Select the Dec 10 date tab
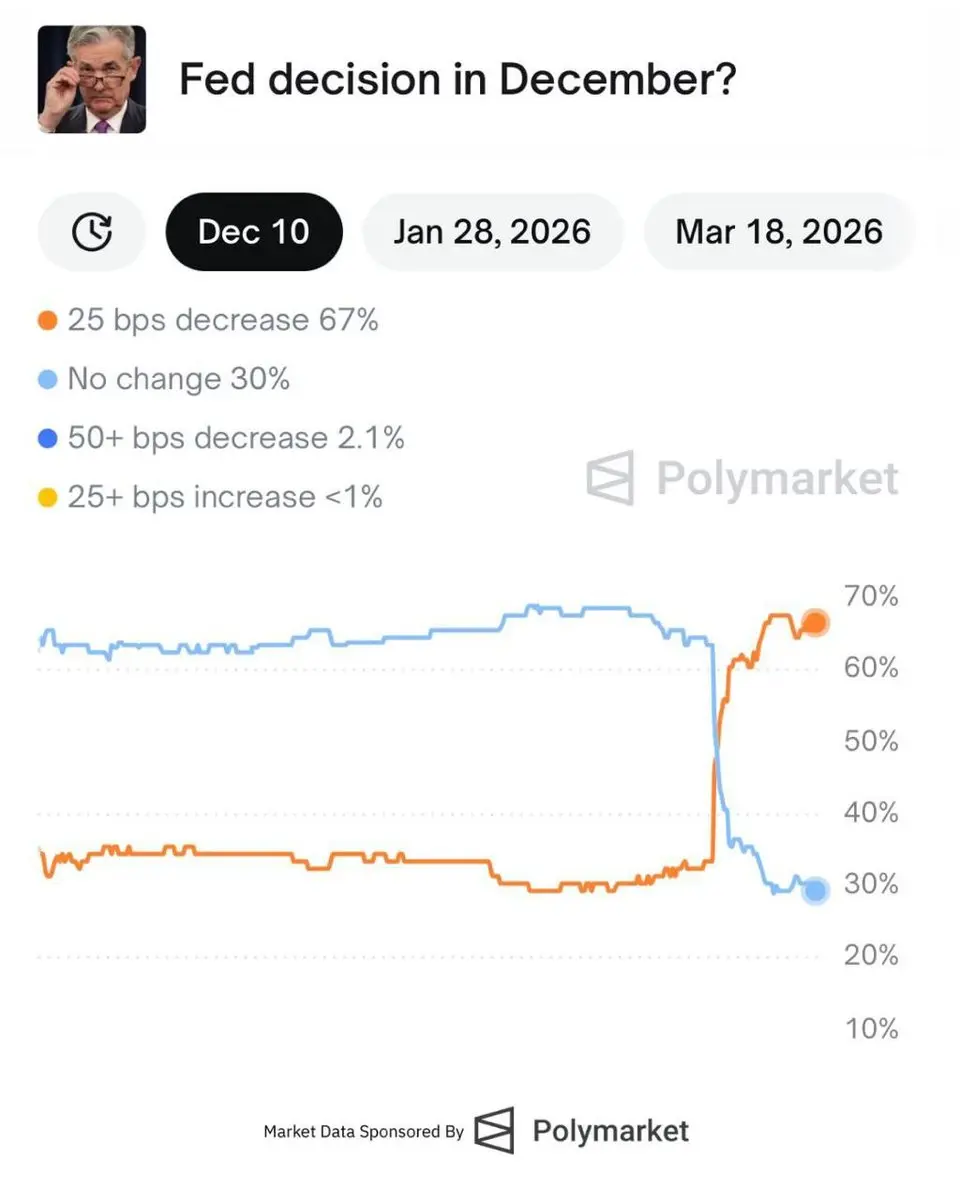Screen dimensions: 960x1200 (x=254, y=232)
